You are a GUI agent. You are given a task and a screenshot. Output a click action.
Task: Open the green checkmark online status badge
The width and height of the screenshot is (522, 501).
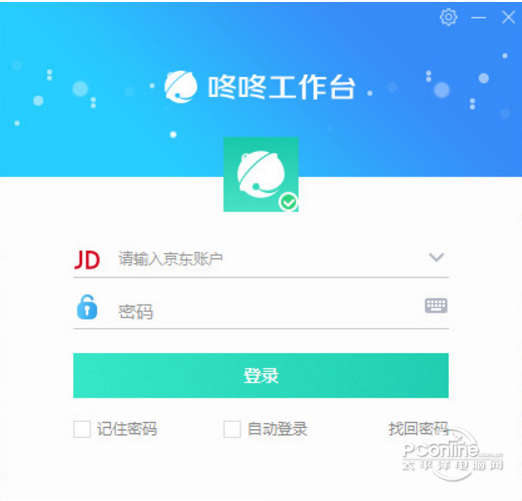pyautogui.click(x=288, y=202)
